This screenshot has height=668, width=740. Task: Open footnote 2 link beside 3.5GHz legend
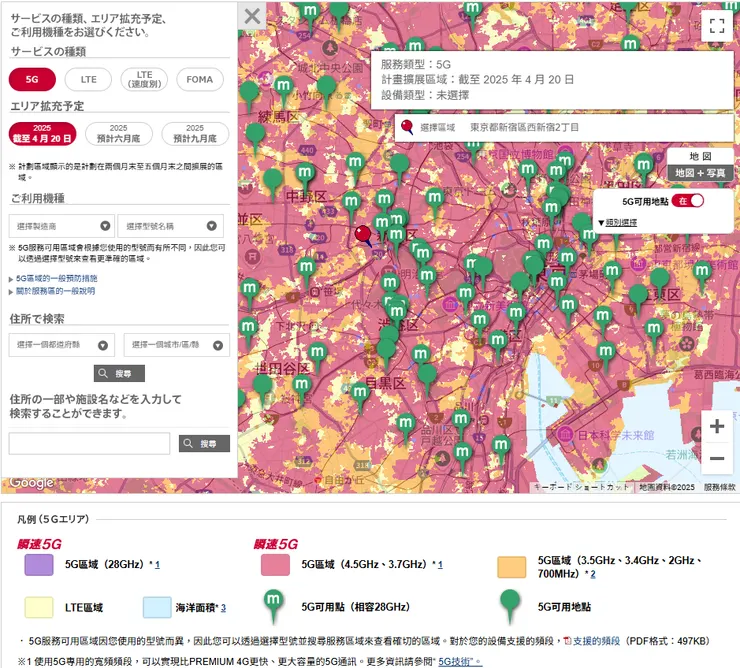click(593, 574)
